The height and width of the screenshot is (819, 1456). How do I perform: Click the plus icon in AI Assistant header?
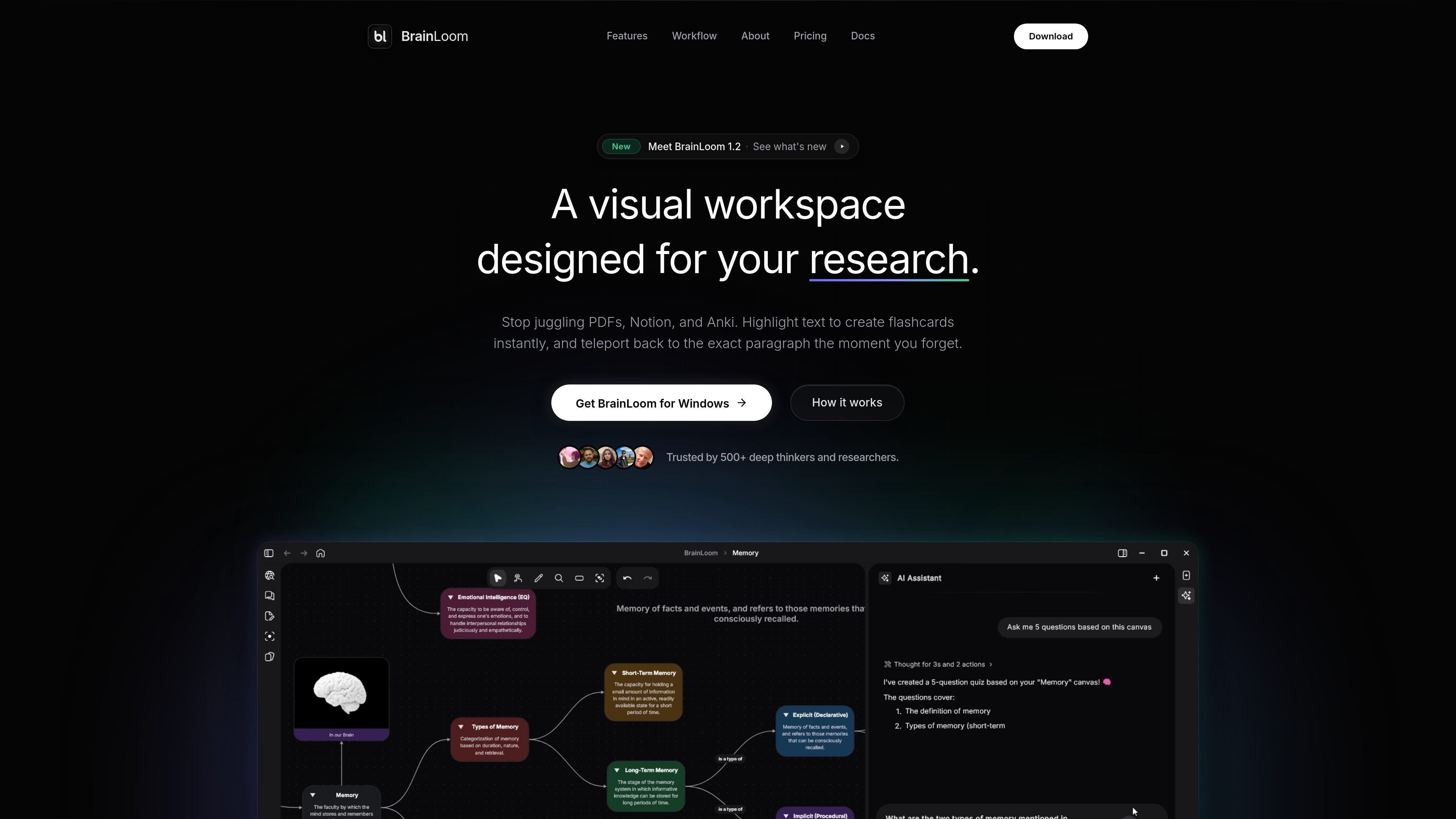(1156, 577)
